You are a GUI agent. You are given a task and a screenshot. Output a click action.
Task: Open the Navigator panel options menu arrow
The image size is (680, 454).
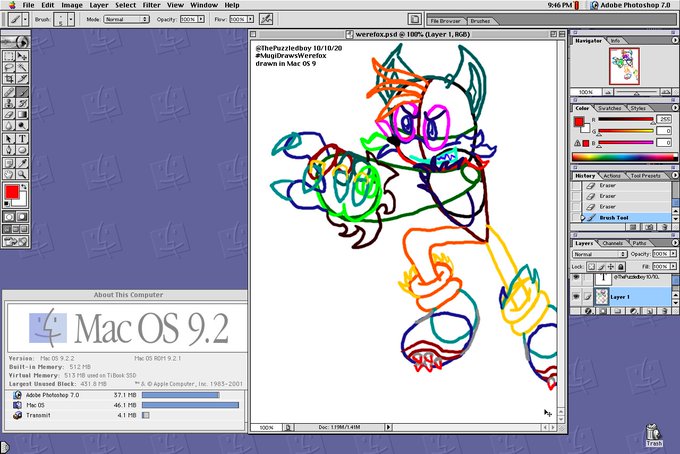[675, 40]
